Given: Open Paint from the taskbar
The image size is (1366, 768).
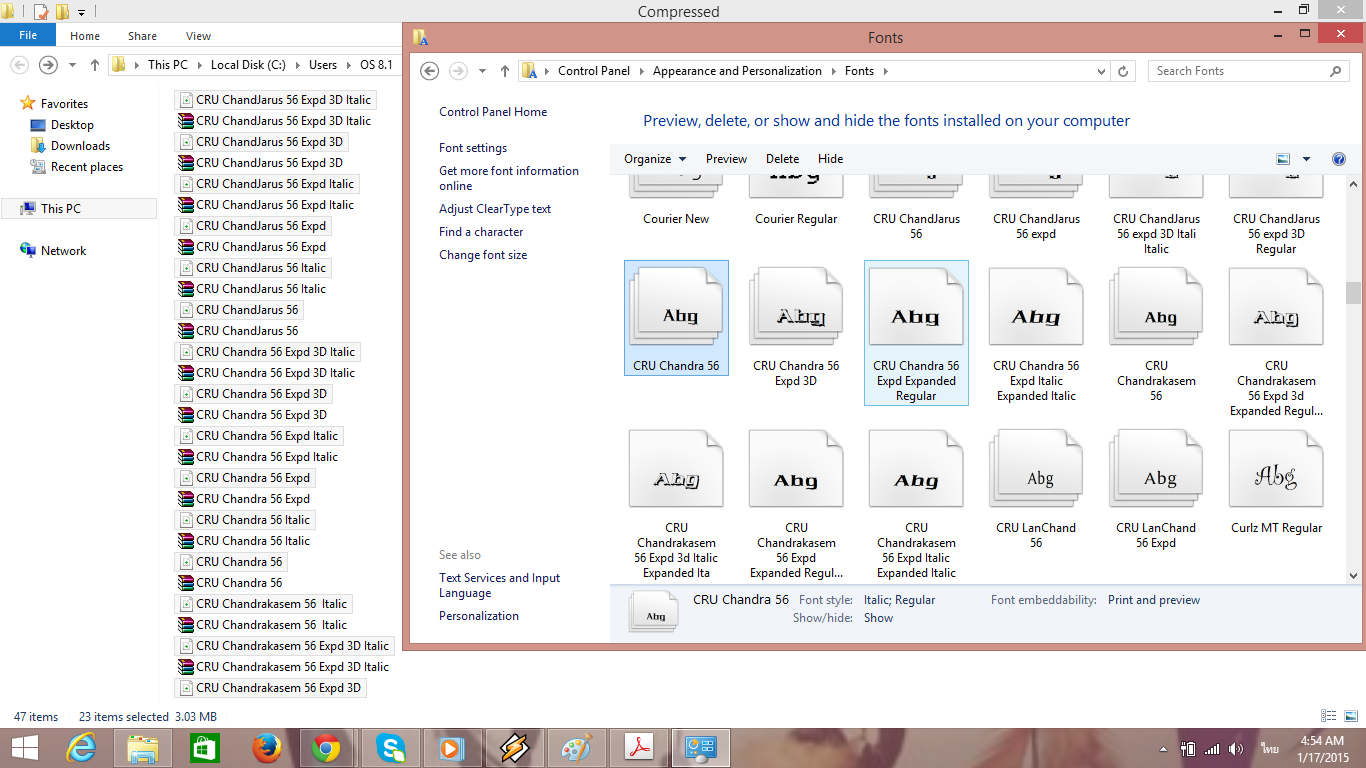Looking at the screenshot, I should coord(577,747).
